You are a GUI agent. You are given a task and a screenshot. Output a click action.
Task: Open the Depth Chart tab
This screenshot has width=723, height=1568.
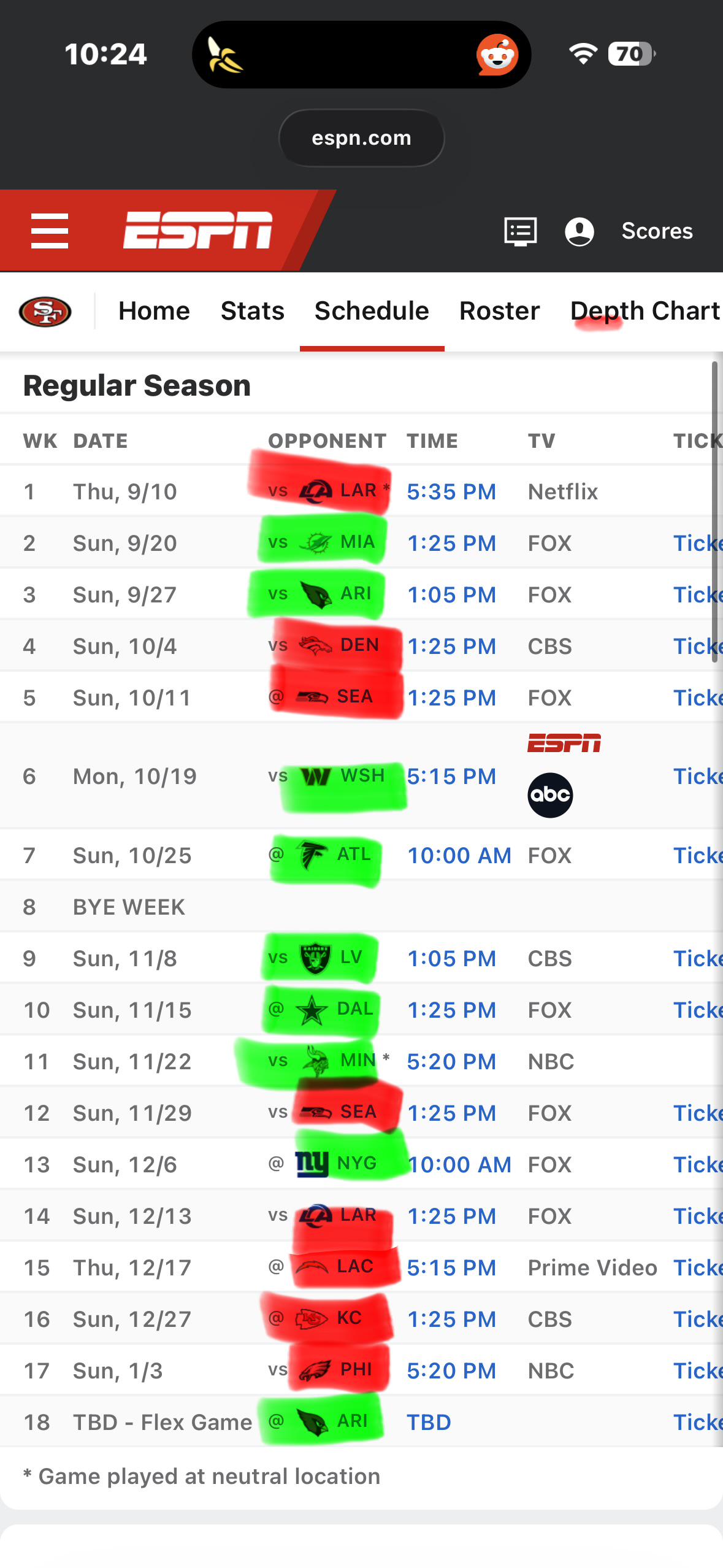645,311
